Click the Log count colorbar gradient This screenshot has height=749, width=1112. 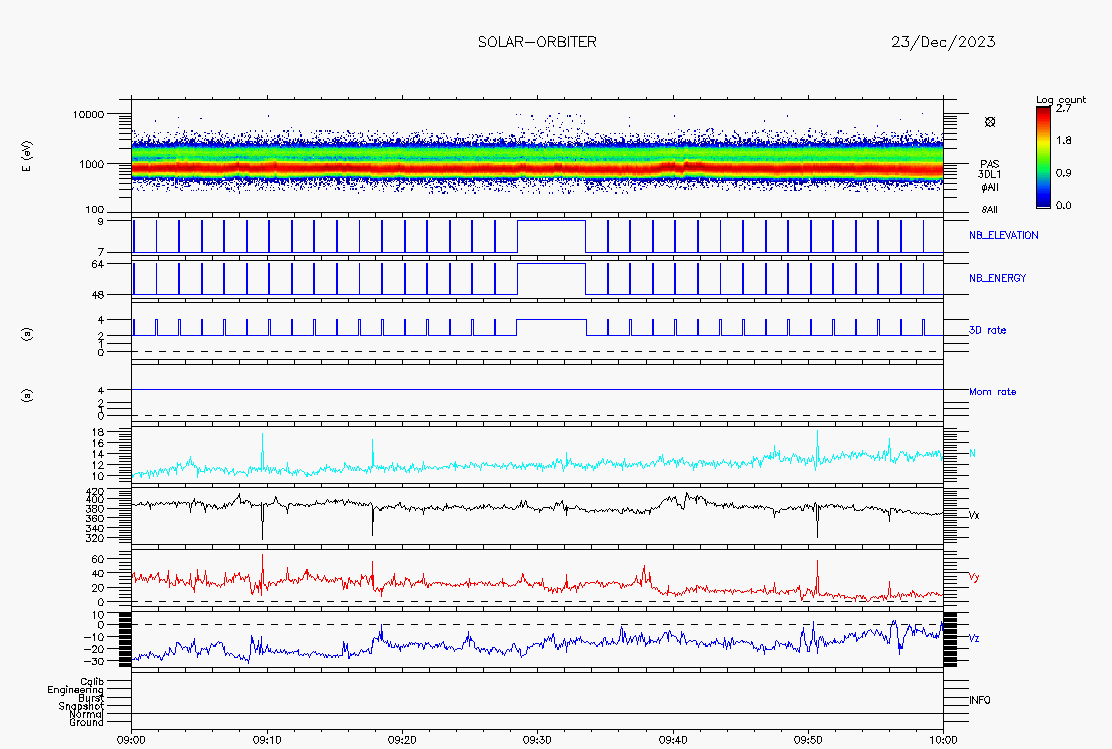pyautogui.click(x=1043, y=157)
